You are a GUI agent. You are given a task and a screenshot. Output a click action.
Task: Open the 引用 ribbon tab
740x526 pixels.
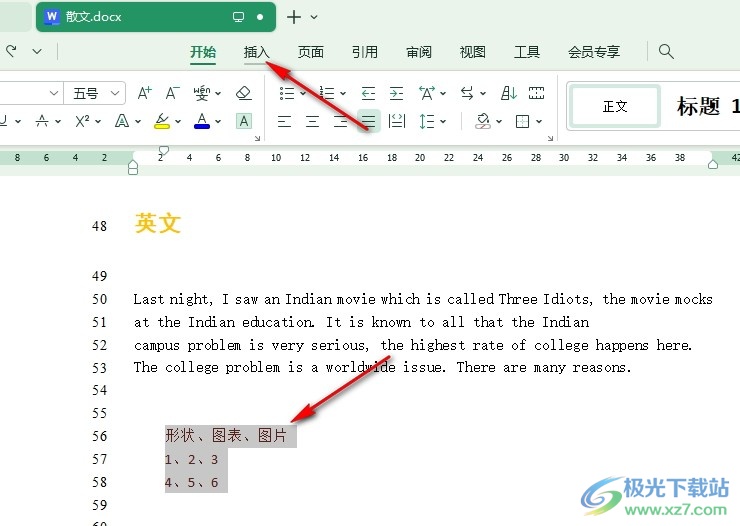click(x=365, y=51)
